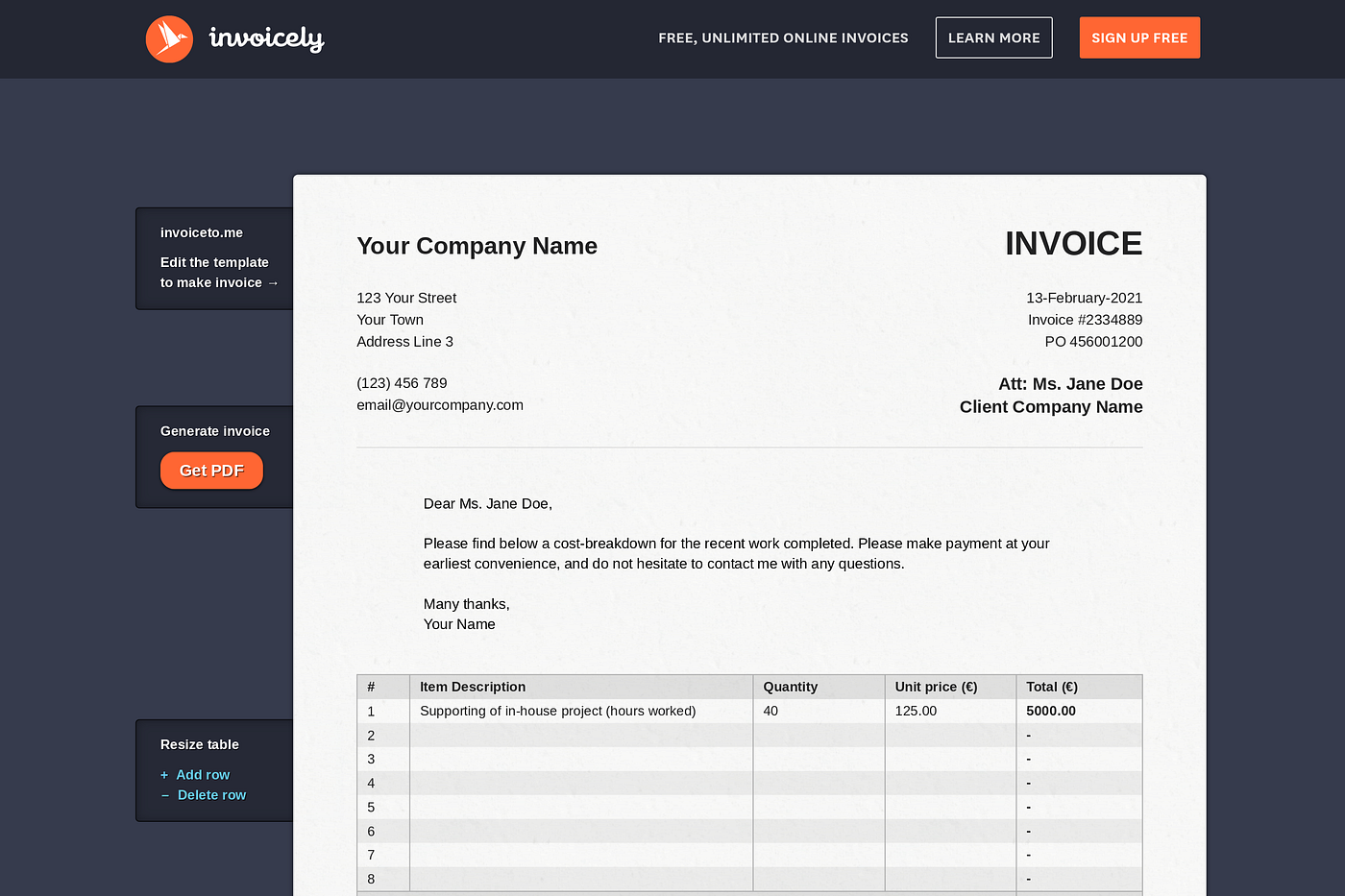Edit the Client Company Name field
The height and width of the screenshot is (896, 1345).
click(1051, 407)
